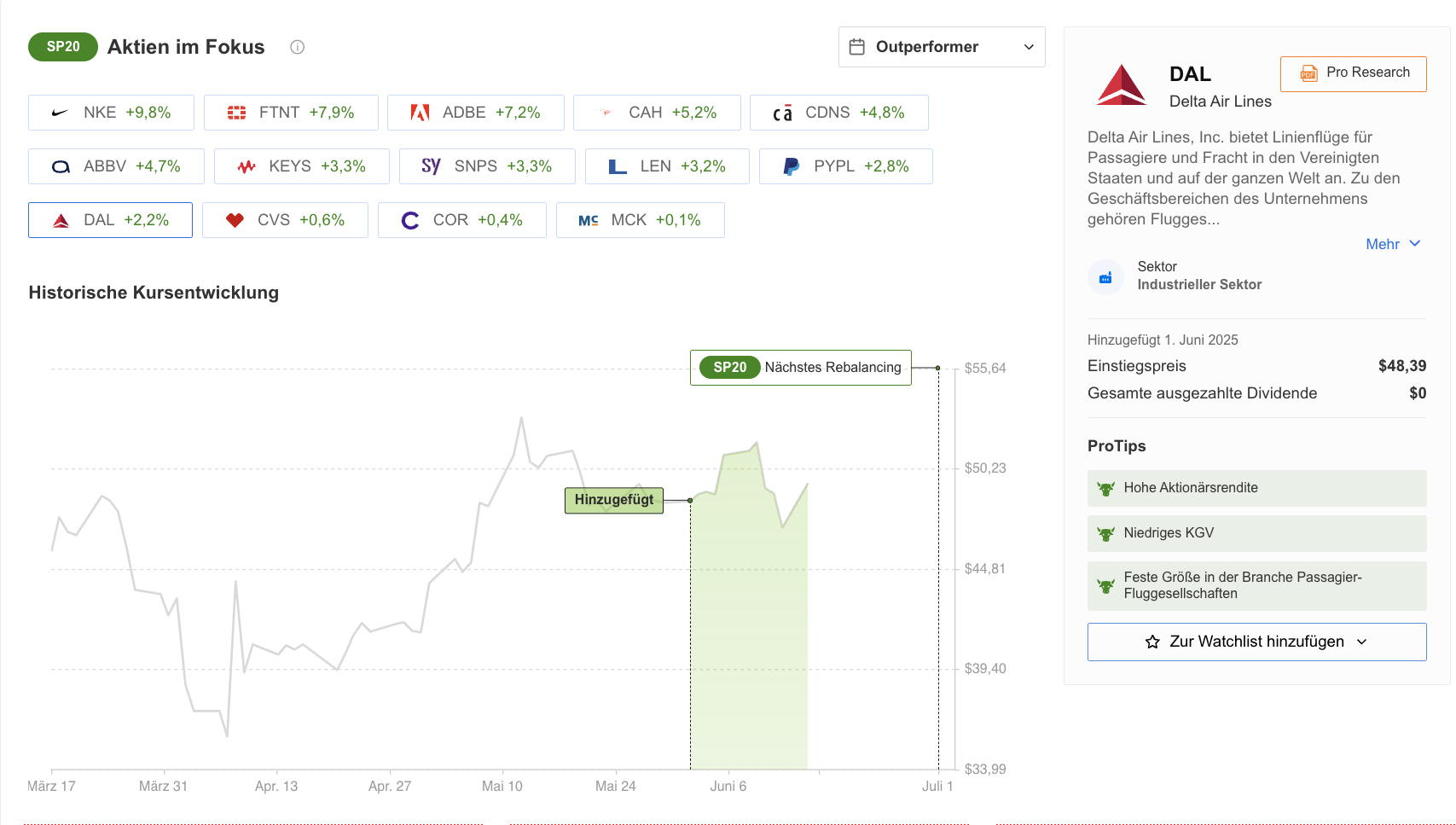Click bull icon beside Feste Größe tip
Screen dimensions: 1456x825
1106,586
